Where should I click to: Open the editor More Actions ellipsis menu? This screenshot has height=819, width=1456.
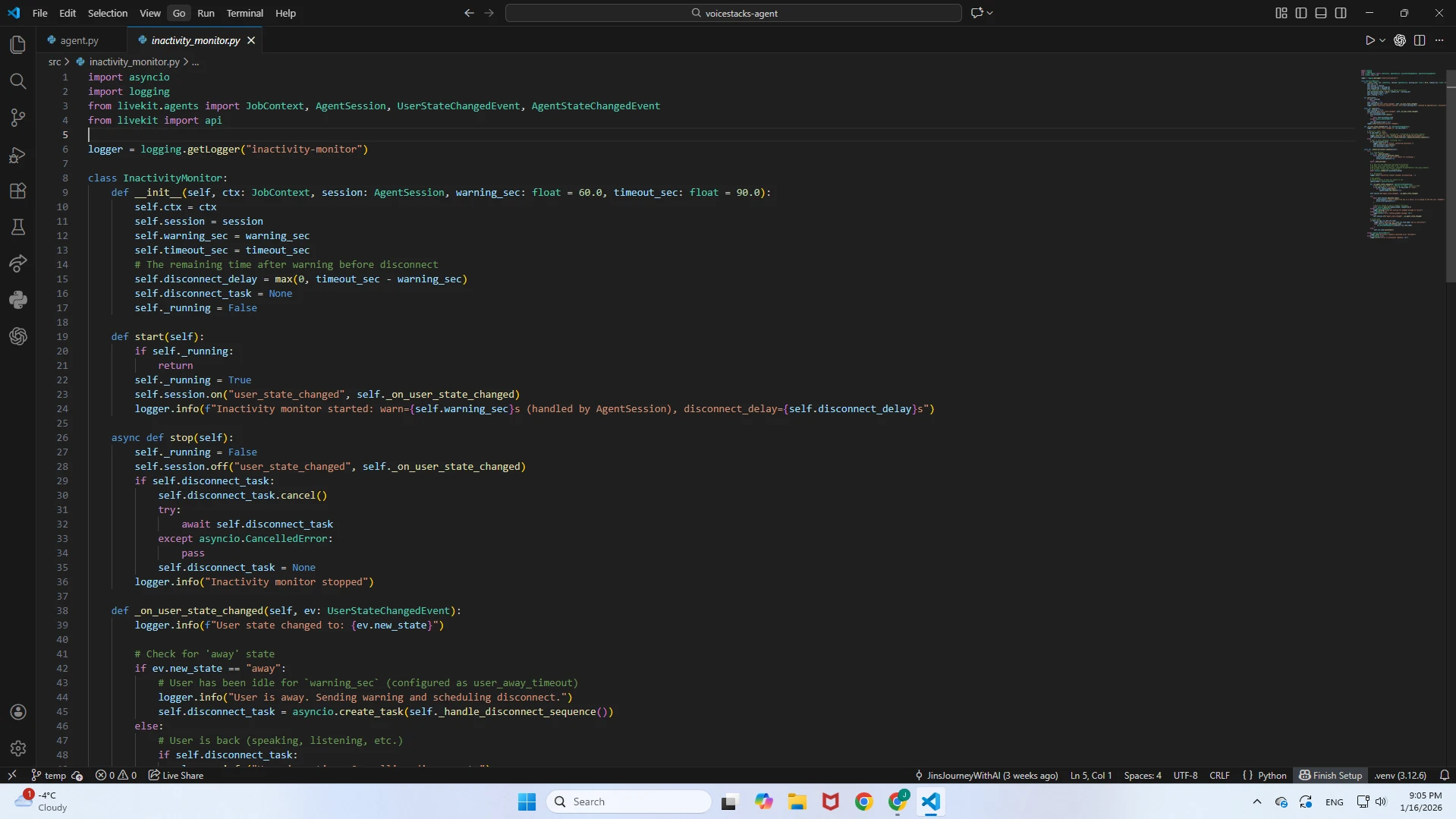(x=1439, y=40)
